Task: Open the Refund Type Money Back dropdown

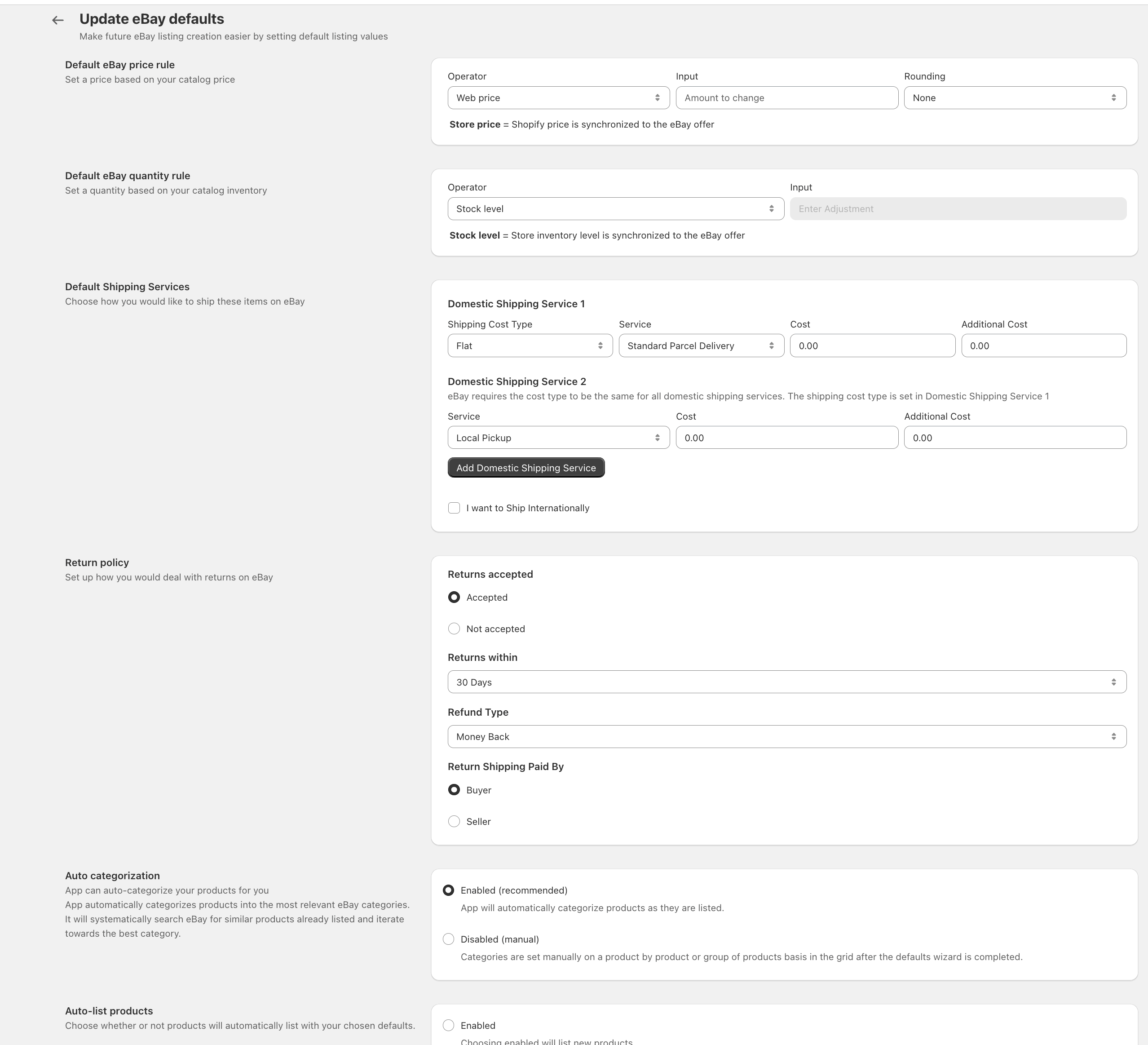Action: tap(787, 736)
